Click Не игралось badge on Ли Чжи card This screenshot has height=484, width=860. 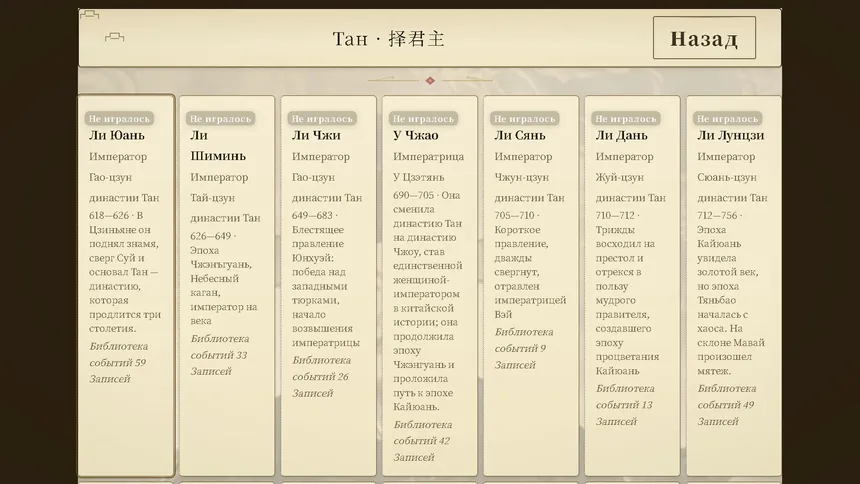click(x=322, y=119)
